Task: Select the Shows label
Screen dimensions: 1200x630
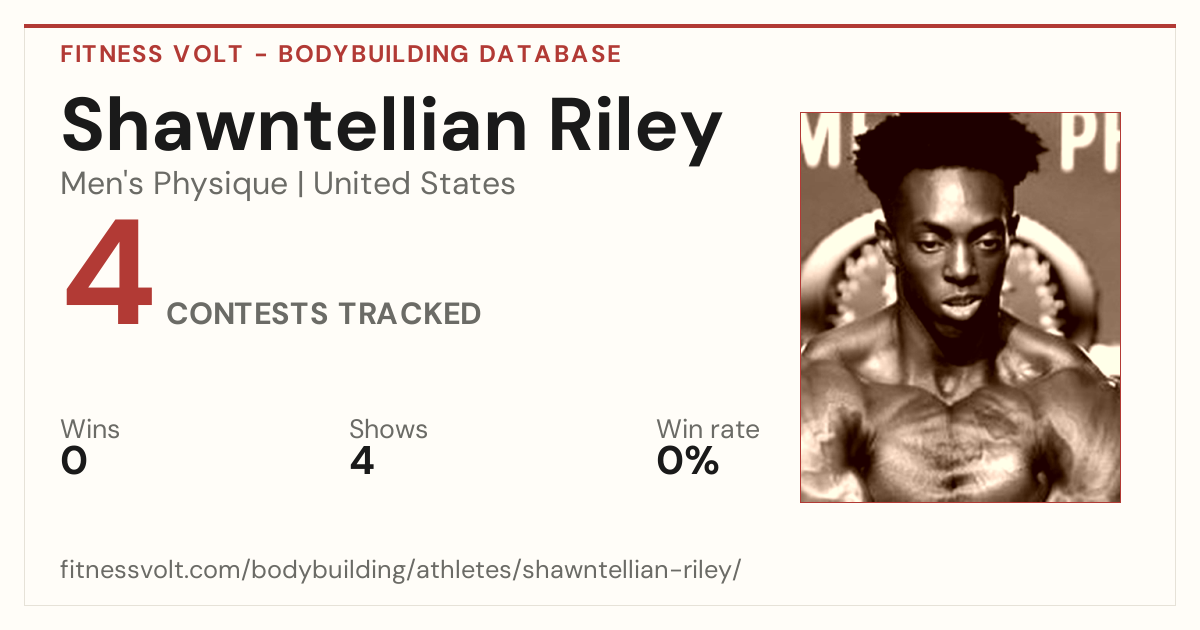Action: (x=388, y=429)
